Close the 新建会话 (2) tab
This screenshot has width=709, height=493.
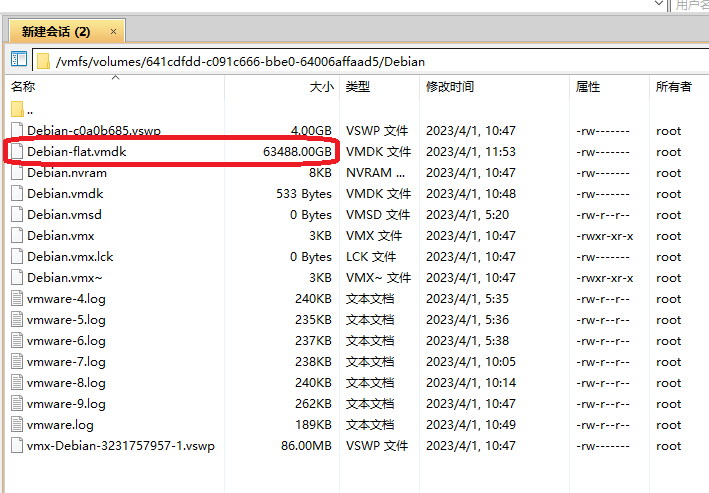113,32
